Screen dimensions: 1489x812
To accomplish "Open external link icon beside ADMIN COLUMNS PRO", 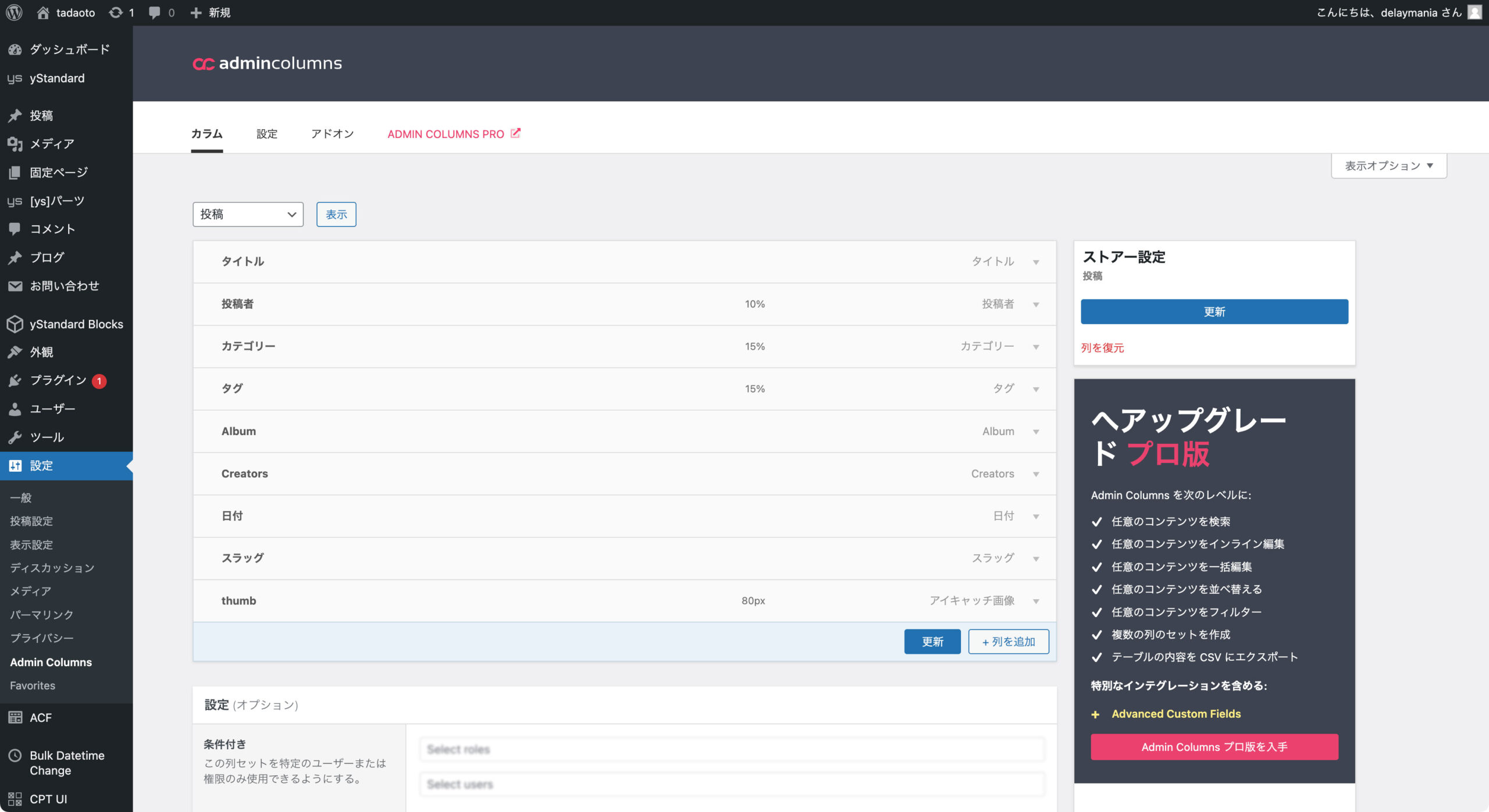I will pos(515,133).
